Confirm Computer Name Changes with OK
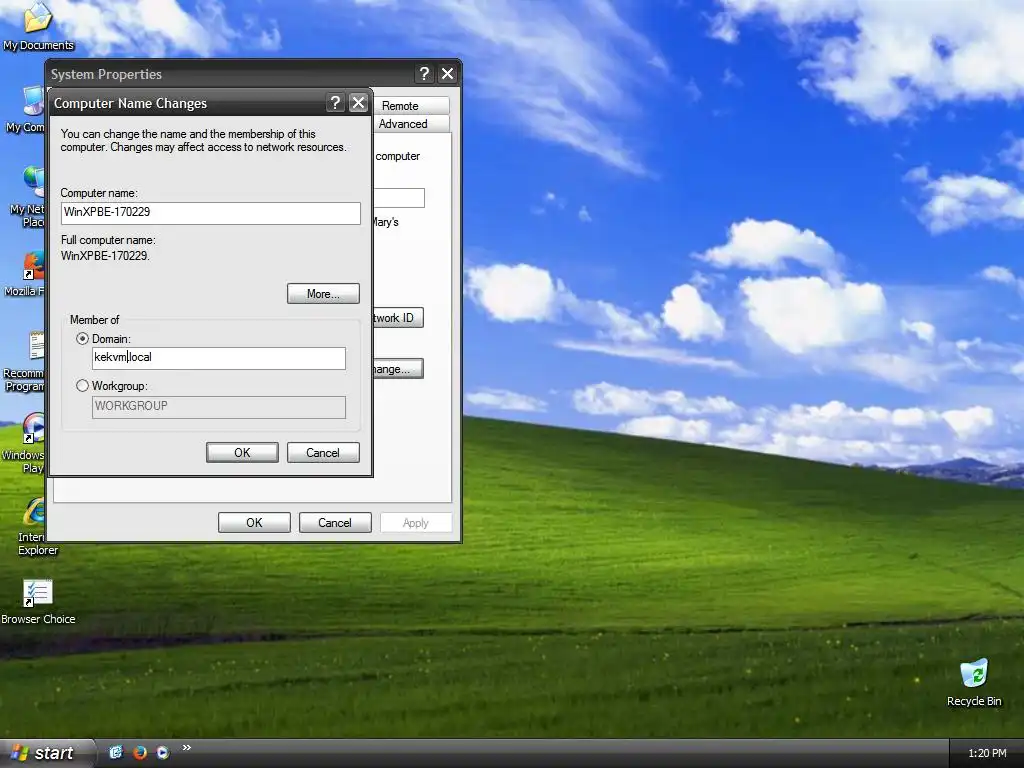The height and width of the screenshot is (768, 1024). (242, 453)
